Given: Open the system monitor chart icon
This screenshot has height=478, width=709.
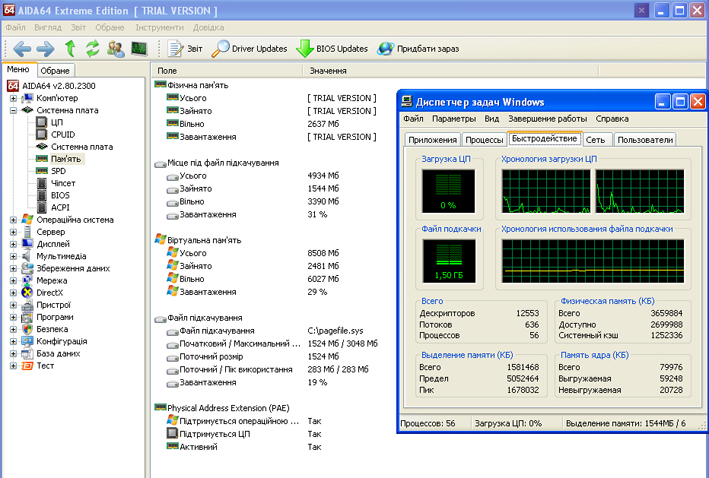Looking at the screenshot, I should click(x=139, y=48).
